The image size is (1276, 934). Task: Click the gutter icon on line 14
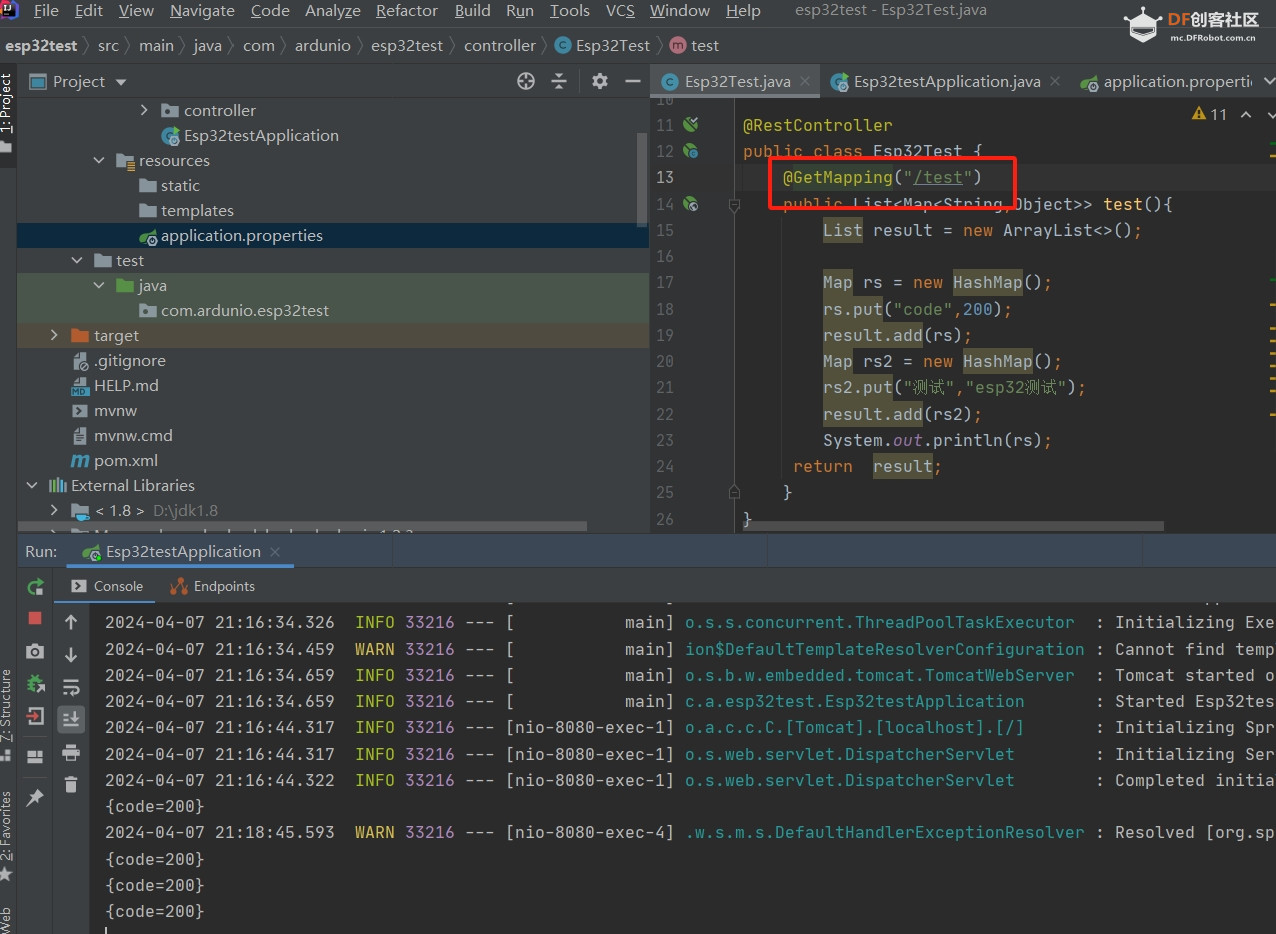[x=690, y=204]
